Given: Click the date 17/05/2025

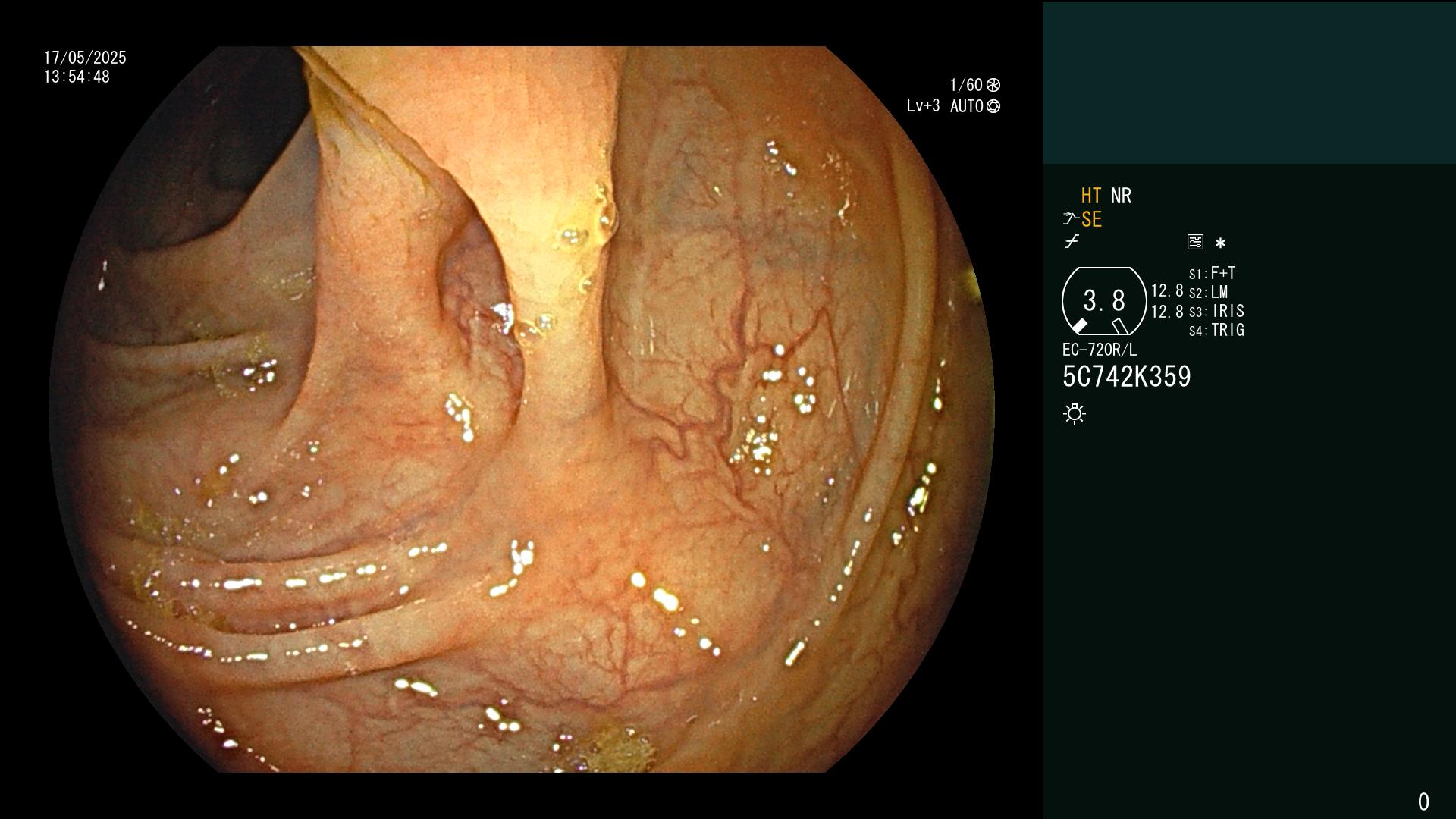Looking at the screenshot, I should (x=85, y=58).
